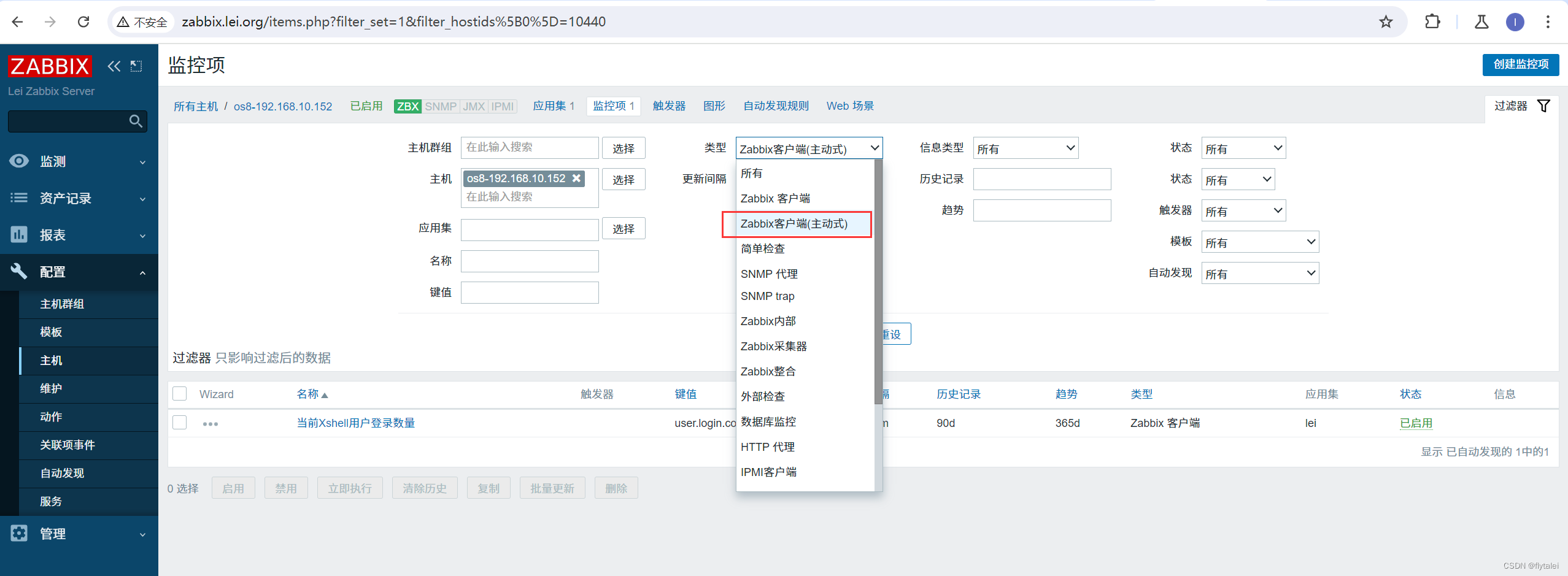1568x576 pixels.
Task: Open the Chrome labs flask icon
Action: [1481, 22]
